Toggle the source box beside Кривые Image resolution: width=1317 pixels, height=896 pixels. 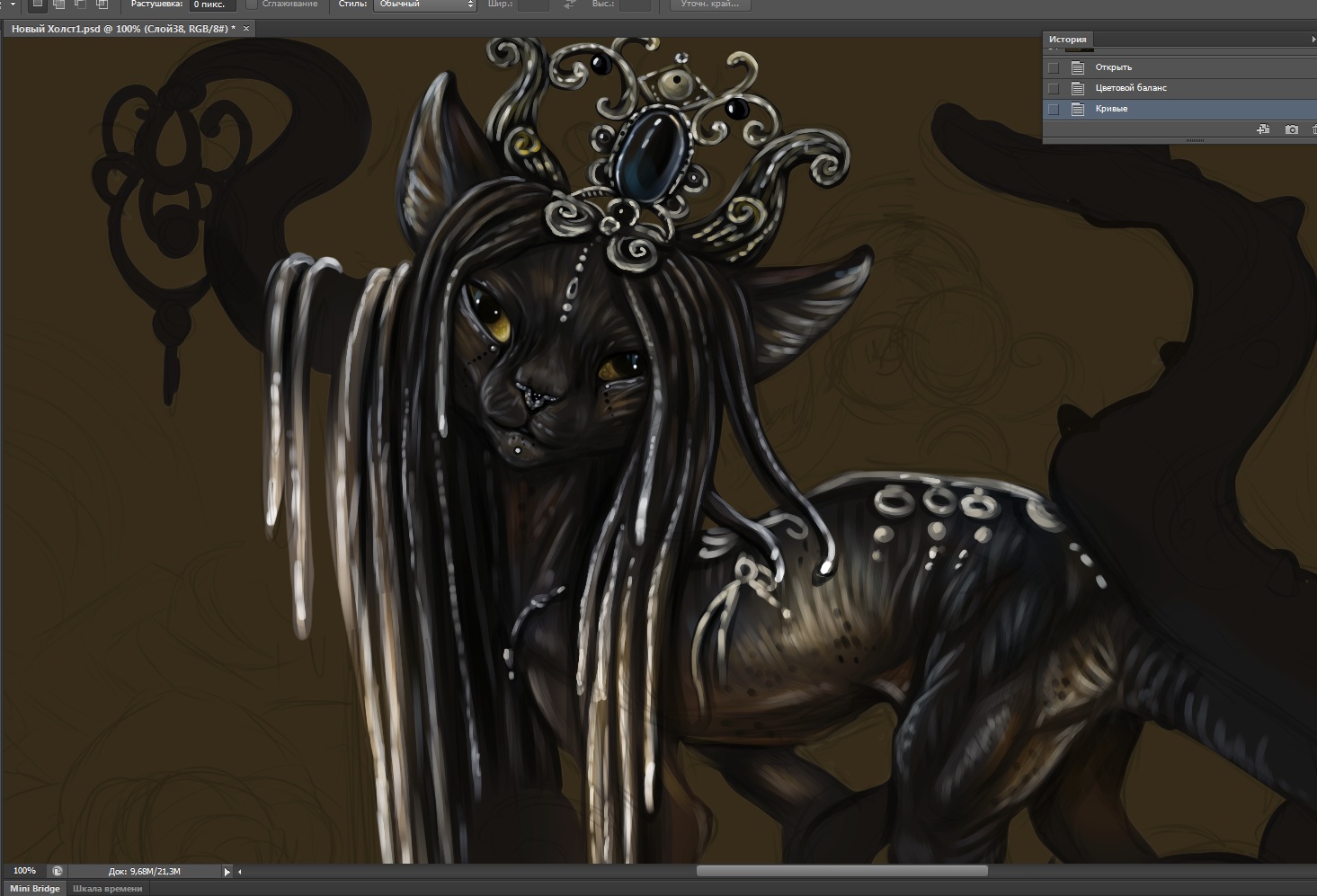[1054, 109]
